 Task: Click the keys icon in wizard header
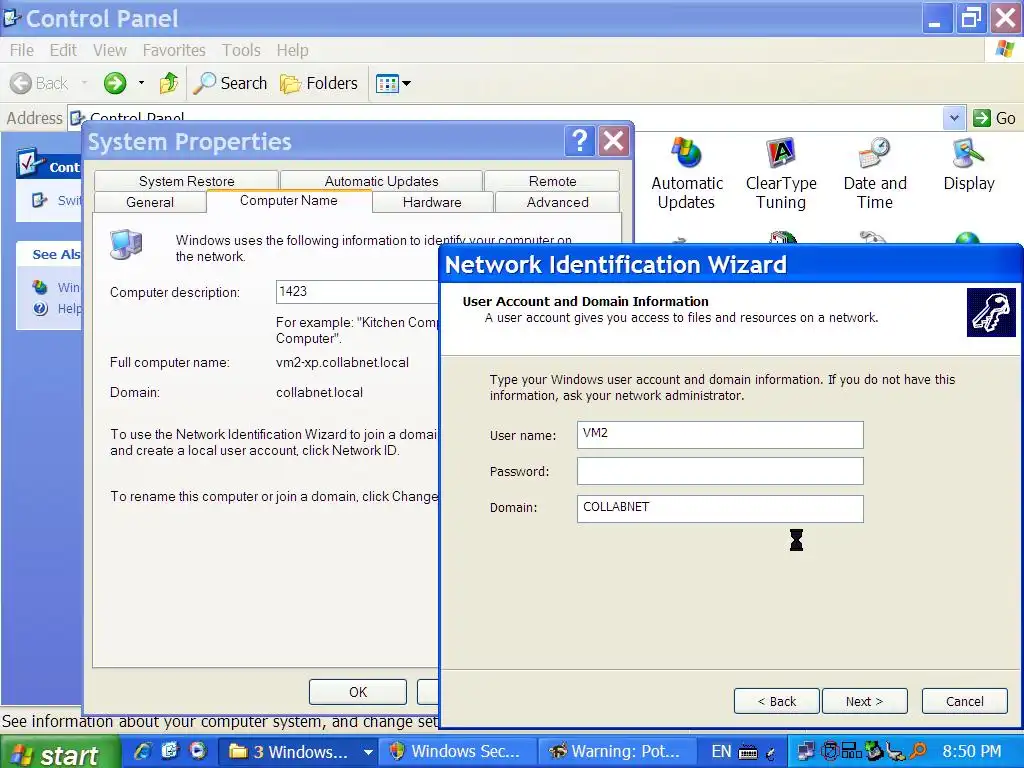(991, 312)
